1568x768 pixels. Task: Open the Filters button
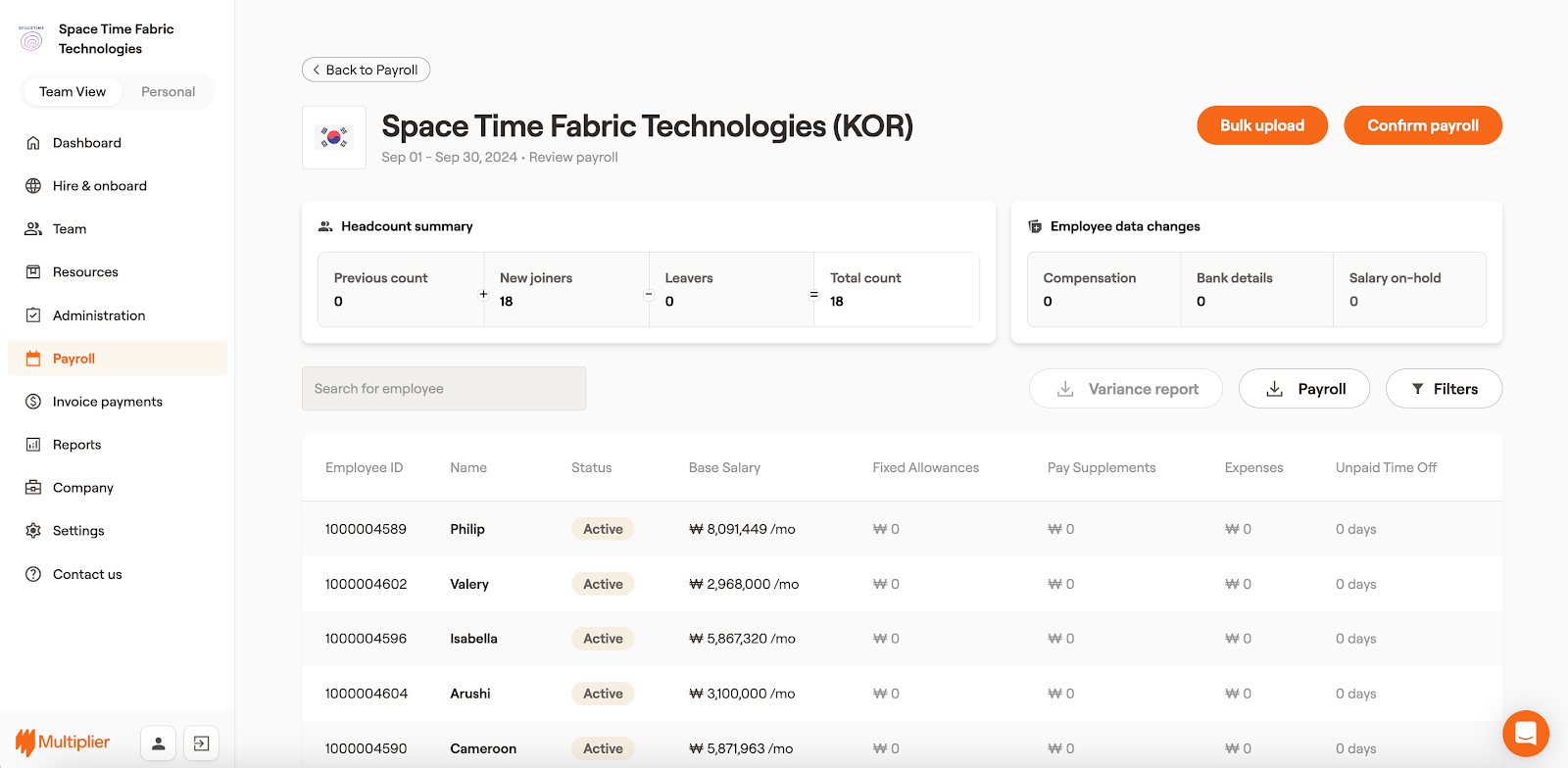pyautogui.click(x=1444, y=389)
